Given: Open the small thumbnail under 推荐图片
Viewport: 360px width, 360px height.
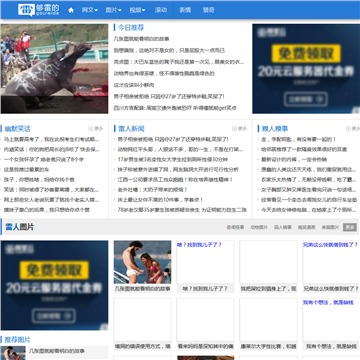Looking at the screenshot, I should tap(13, 353).
